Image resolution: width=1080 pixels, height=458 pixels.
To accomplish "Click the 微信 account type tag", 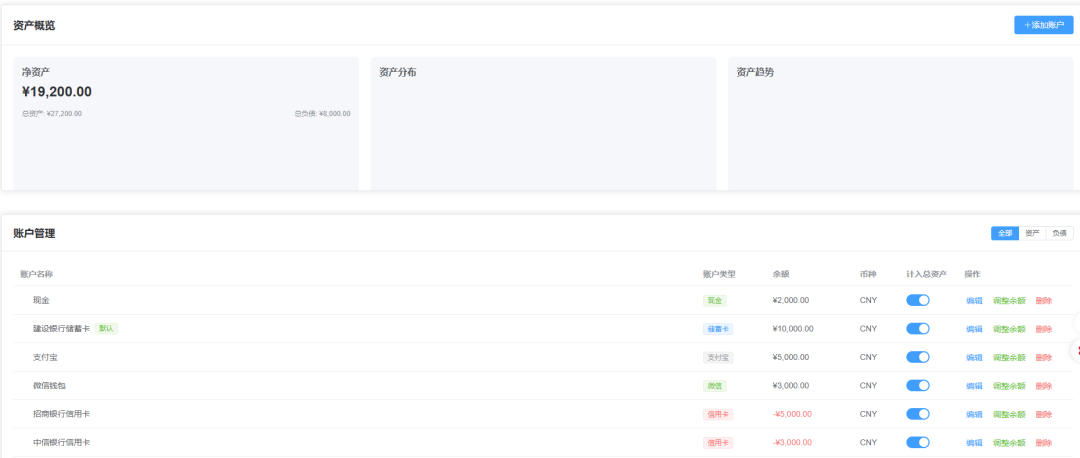I will (714, 386).
